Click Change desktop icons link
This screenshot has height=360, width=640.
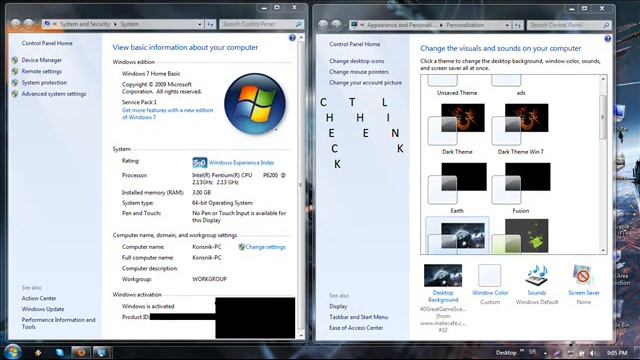[357, 61]
